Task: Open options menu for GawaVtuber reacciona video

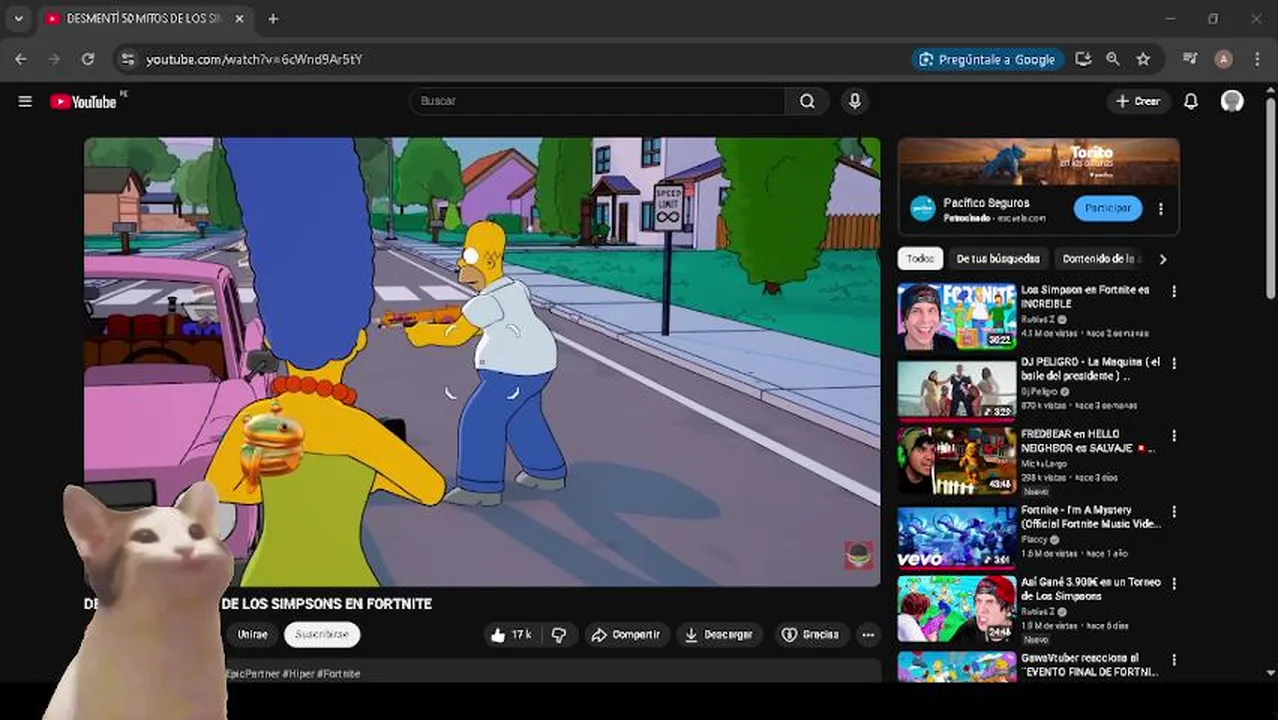Action: (1174, 660)
